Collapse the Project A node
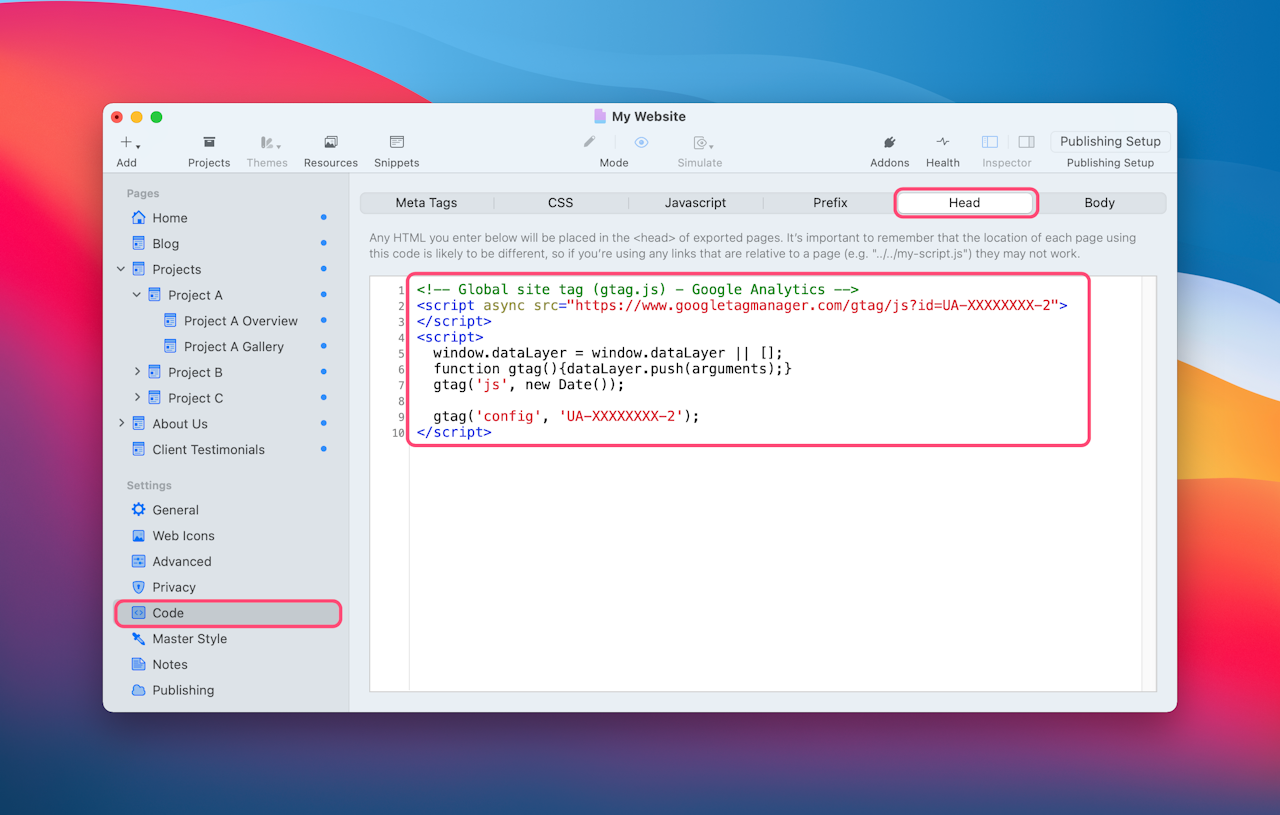This screenshot has height=815, width=1280. tap(137, 295)
